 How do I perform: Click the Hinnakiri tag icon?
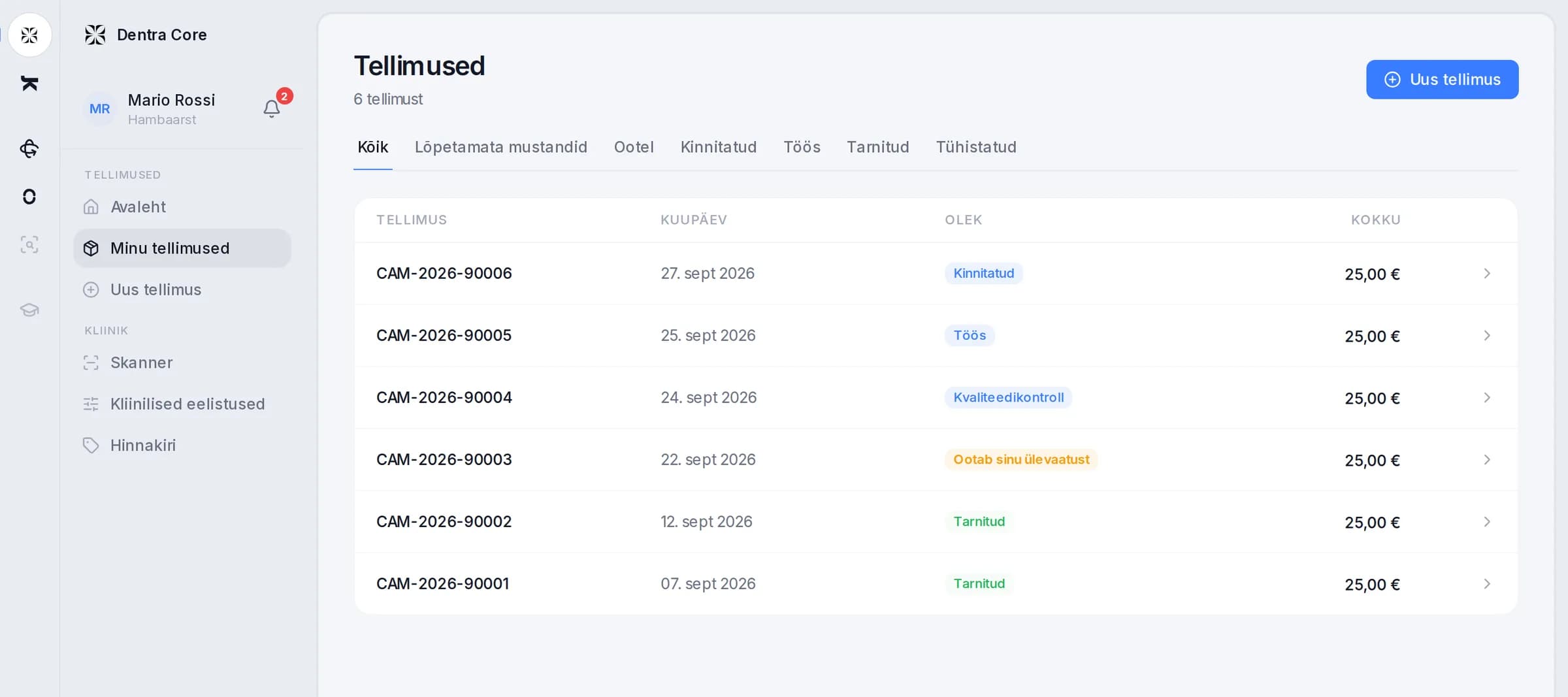coord(91,446)
